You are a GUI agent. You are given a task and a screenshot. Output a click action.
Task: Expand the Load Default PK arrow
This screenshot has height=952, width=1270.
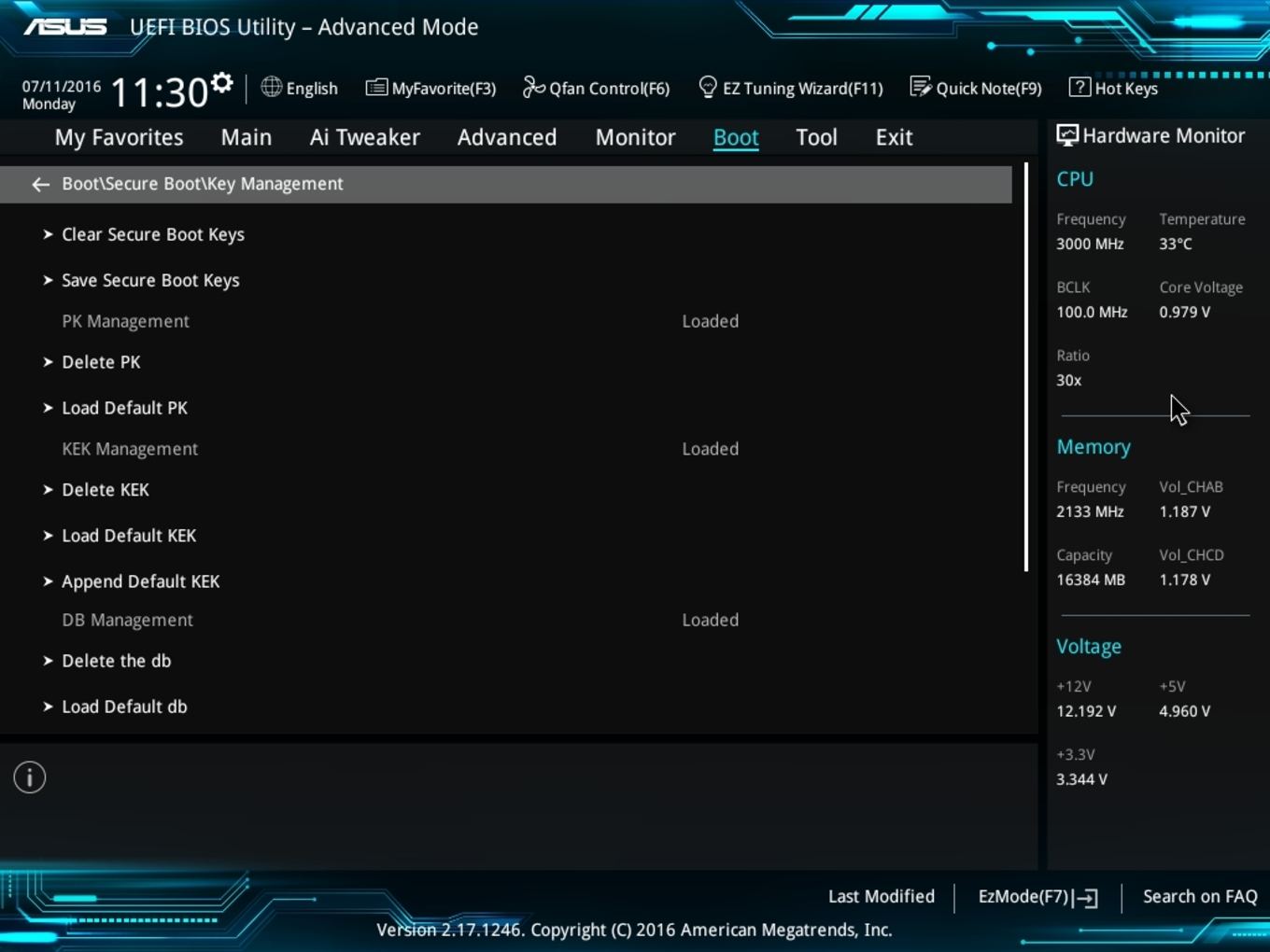pyautogui.click(x=48, y=408)
